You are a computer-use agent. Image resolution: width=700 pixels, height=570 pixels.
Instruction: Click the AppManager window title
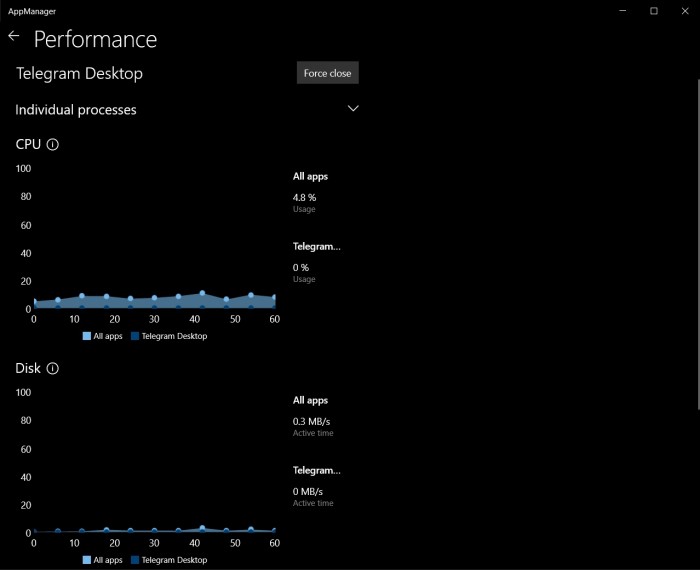[32, 12]
